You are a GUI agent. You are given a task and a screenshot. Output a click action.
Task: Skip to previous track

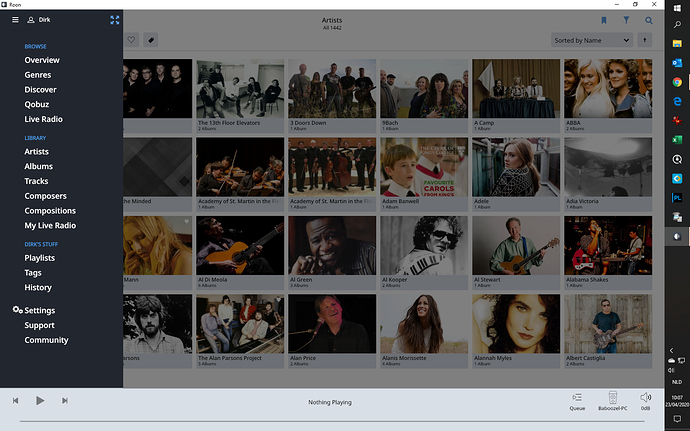tap(15, 401)
